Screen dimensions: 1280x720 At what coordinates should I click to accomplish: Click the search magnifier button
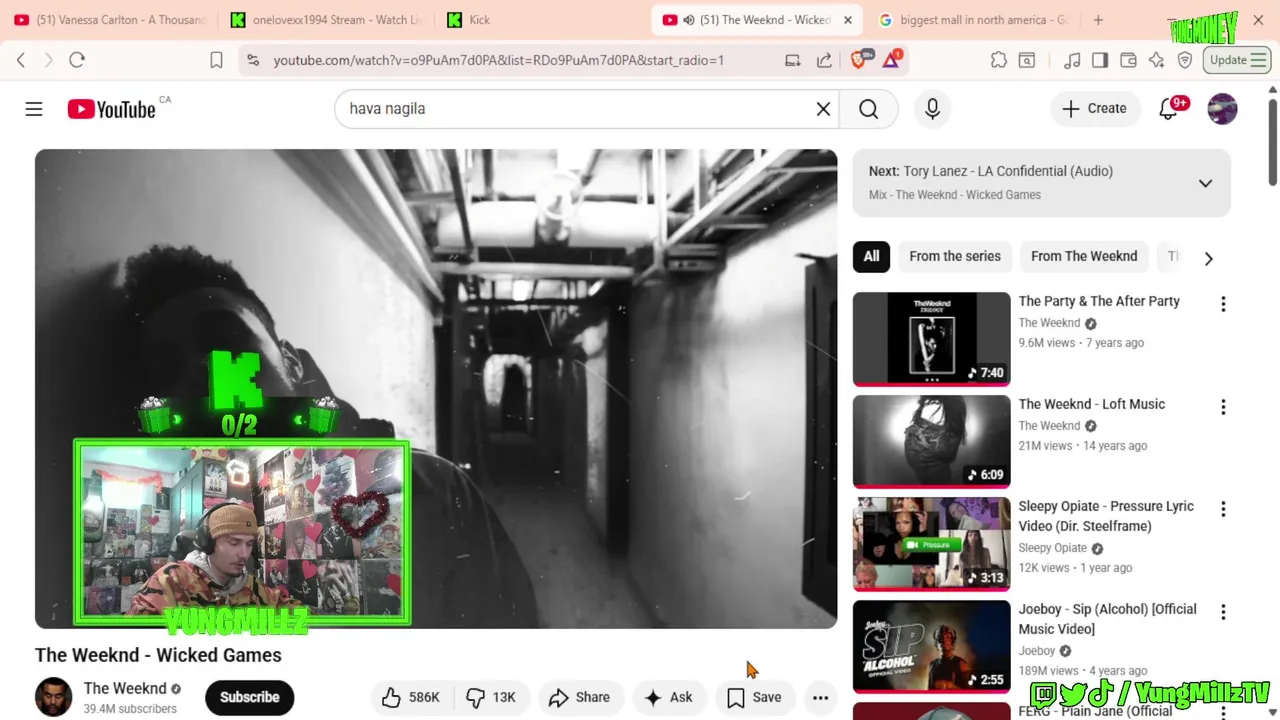click(x=869, y=109)
